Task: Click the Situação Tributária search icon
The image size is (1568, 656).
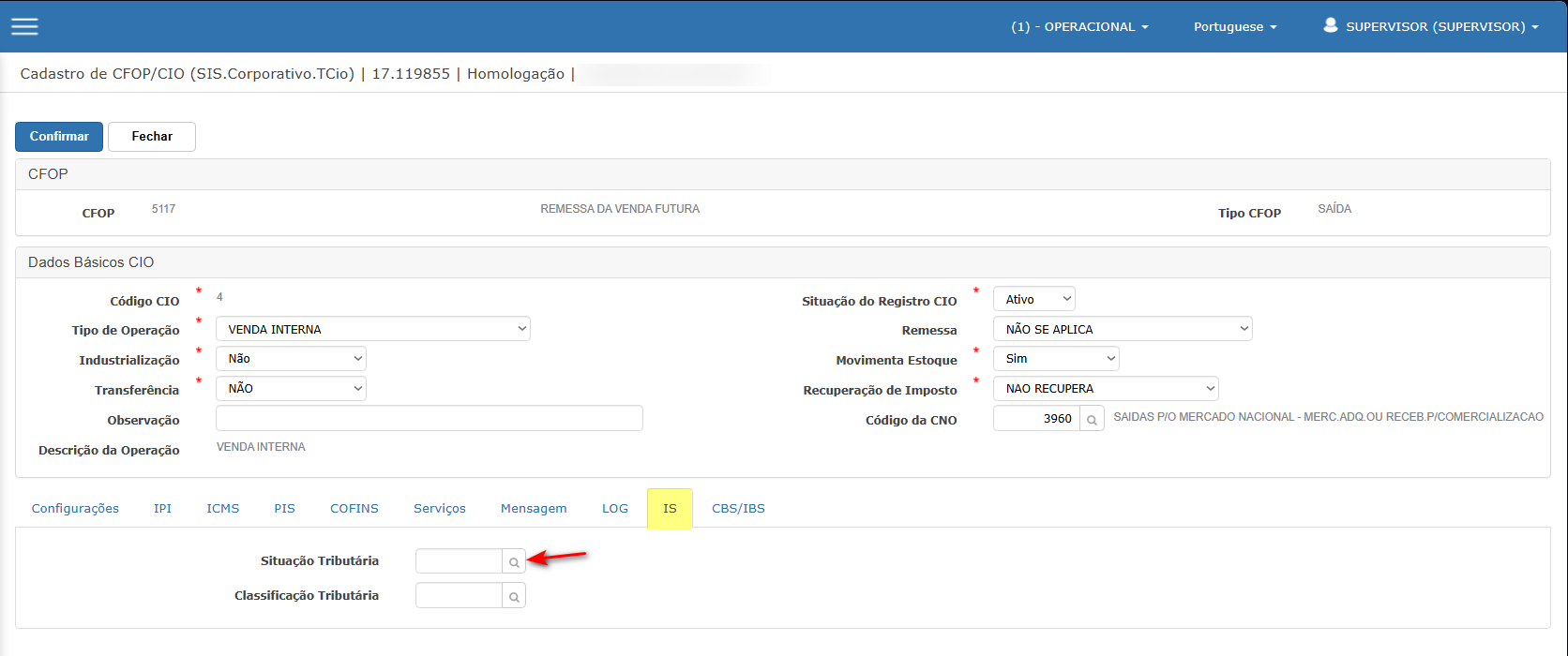Action: click(x=514, y=561)
